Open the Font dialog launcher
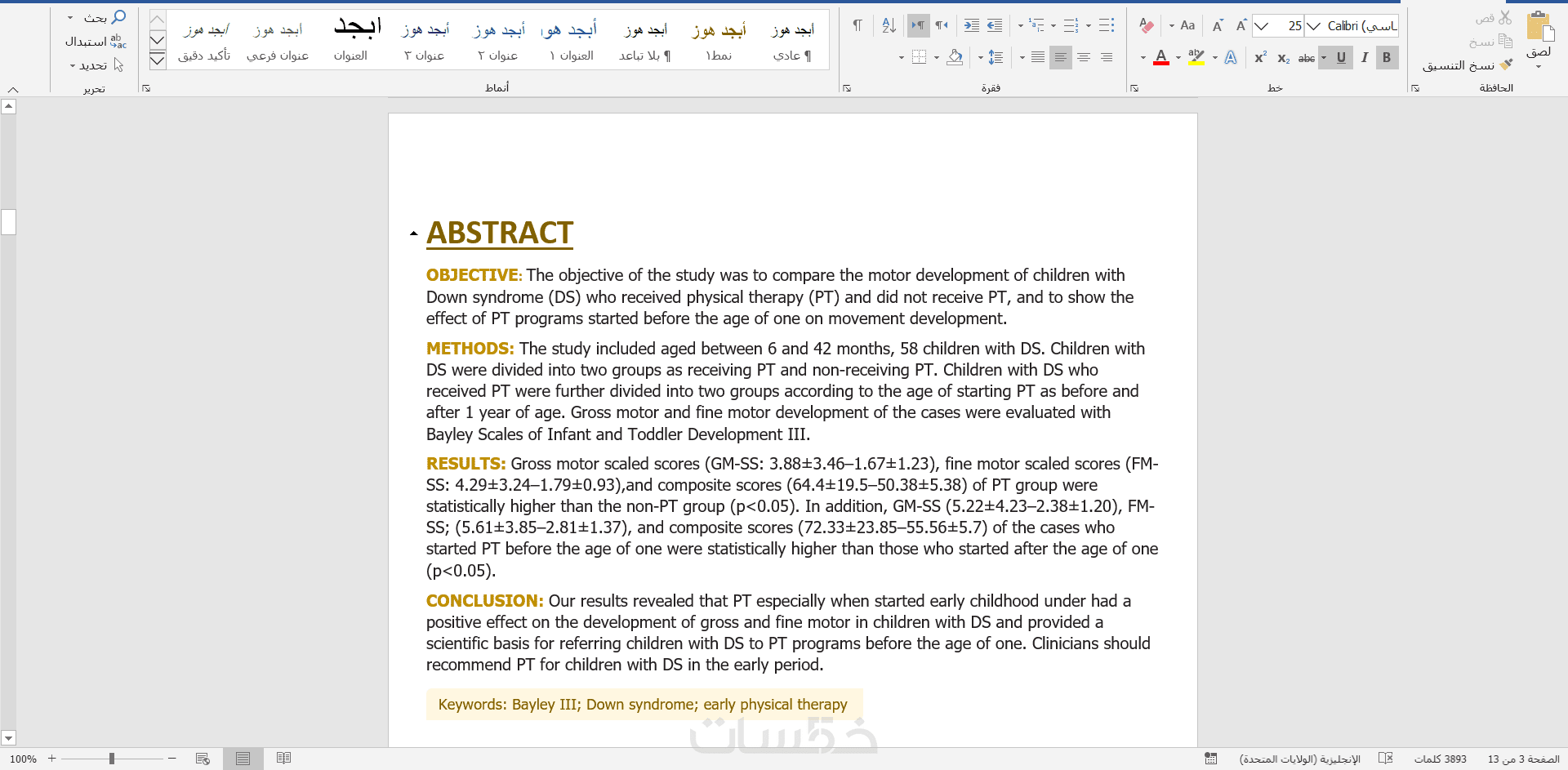This screenshot has height=770, width=1568. [x=1134, y=88]
